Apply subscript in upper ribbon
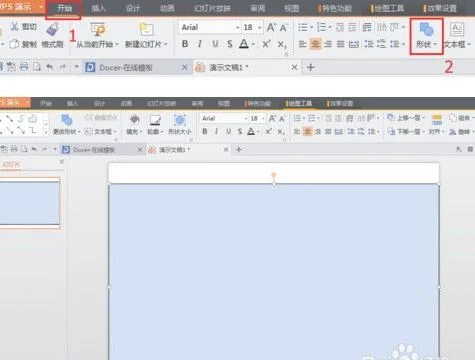This screenshot has width=475, height=360. 282,44
